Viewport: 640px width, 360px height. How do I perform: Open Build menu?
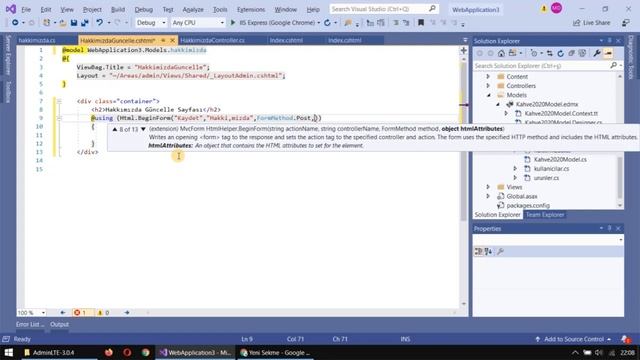point(118,9)
